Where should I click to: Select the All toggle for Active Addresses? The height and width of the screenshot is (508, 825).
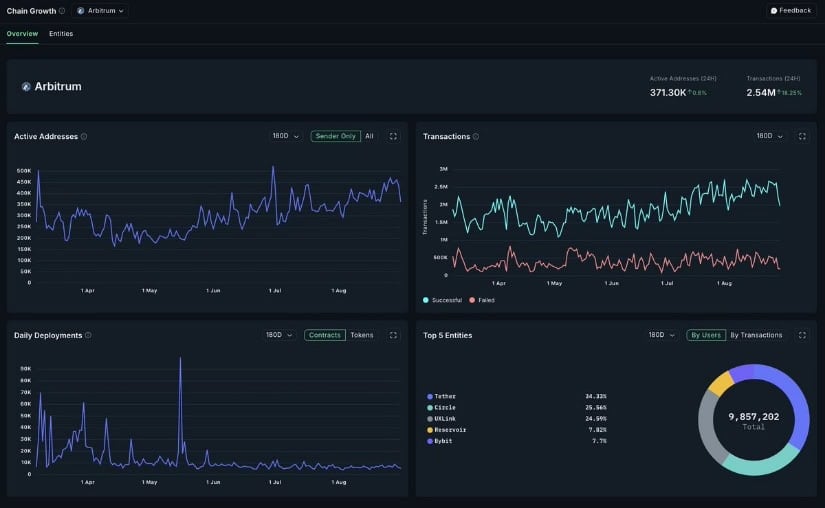(x=369, y=136)
